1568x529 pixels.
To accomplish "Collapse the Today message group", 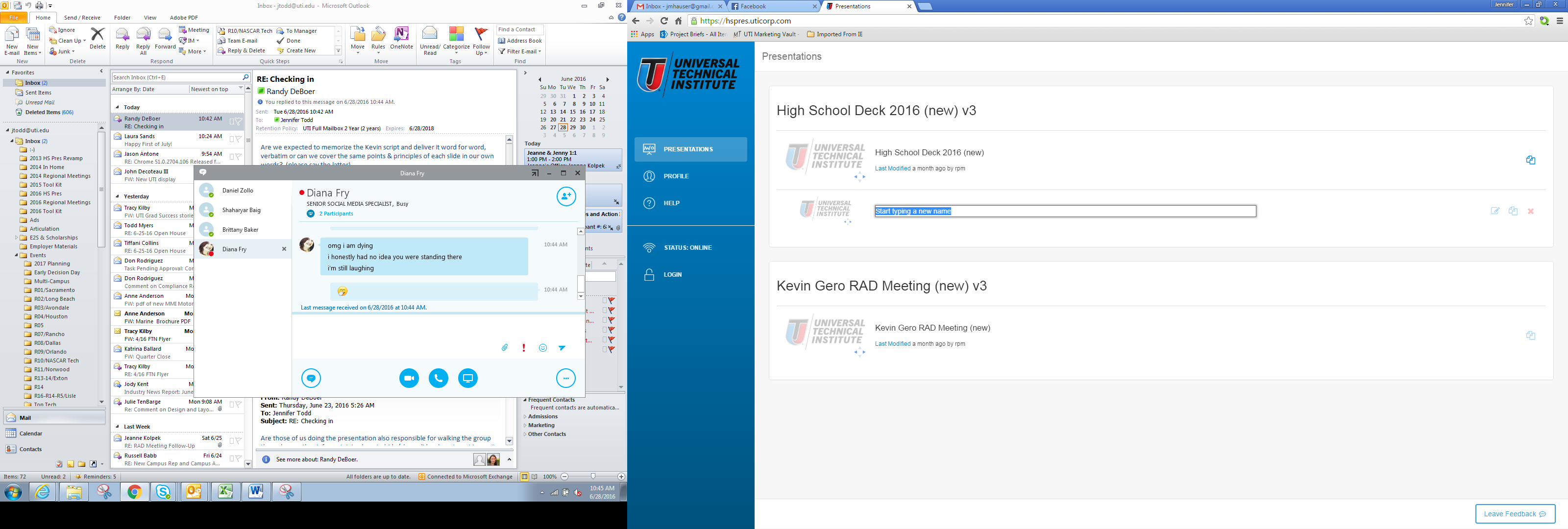I will [118, 107].
